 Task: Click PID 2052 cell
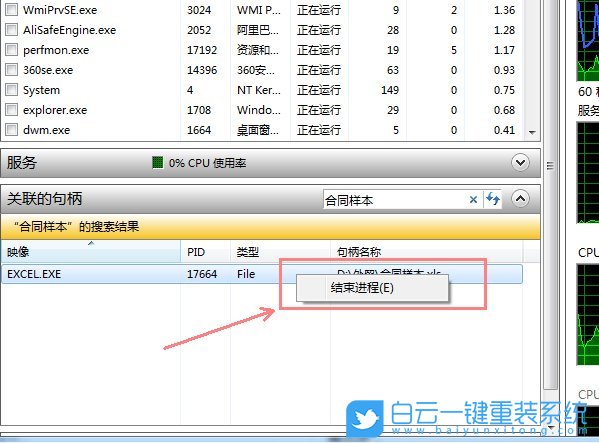pos(199,30)
